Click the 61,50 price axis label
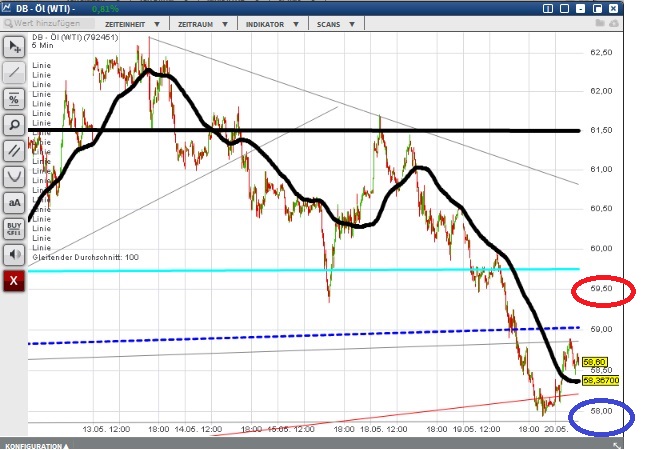 602,130
